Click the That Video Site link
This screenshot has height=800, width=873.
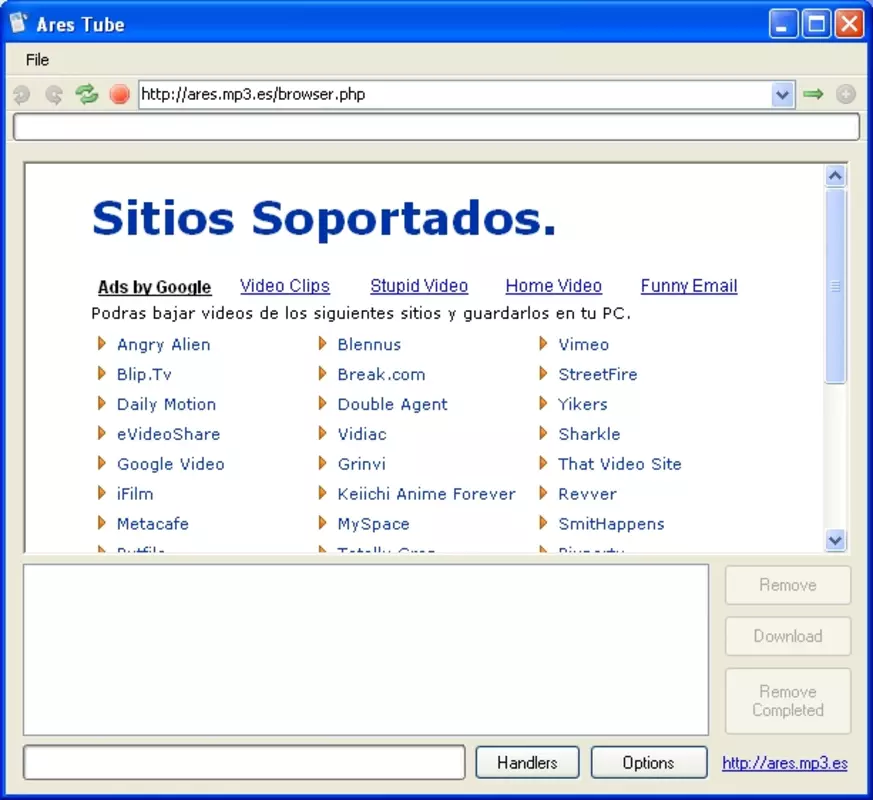click(620, 464)
